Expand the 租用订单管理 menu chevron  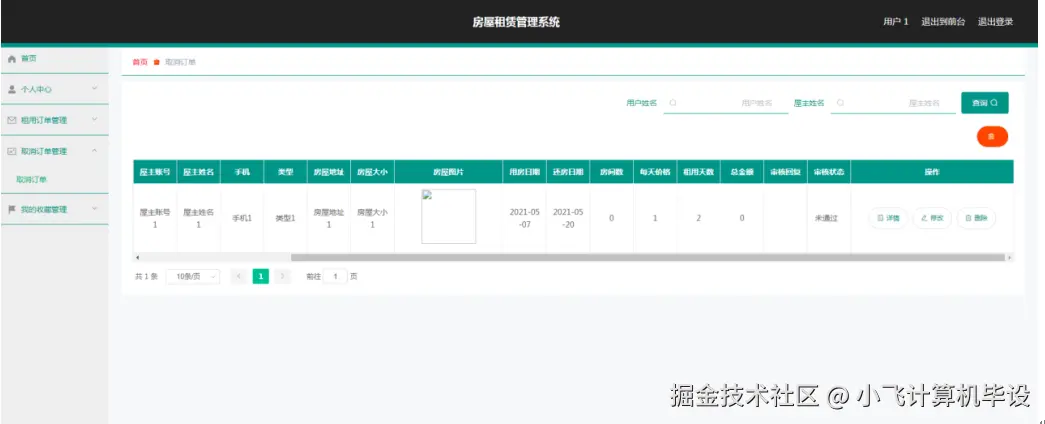[x=94, y=120]
